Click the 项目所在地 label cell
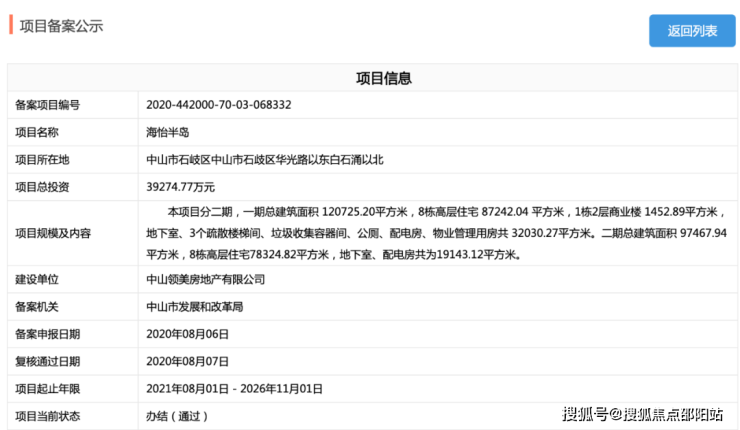This screenshot has height=430, width=740. 73,160
